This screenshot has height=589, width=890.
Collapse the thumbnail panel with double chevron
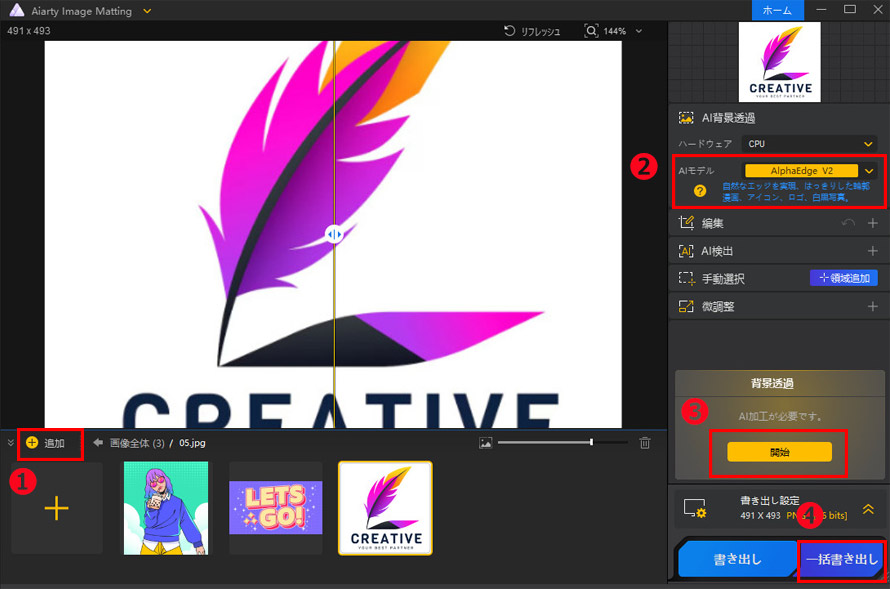pyautogui.click(x=11, y=442)
